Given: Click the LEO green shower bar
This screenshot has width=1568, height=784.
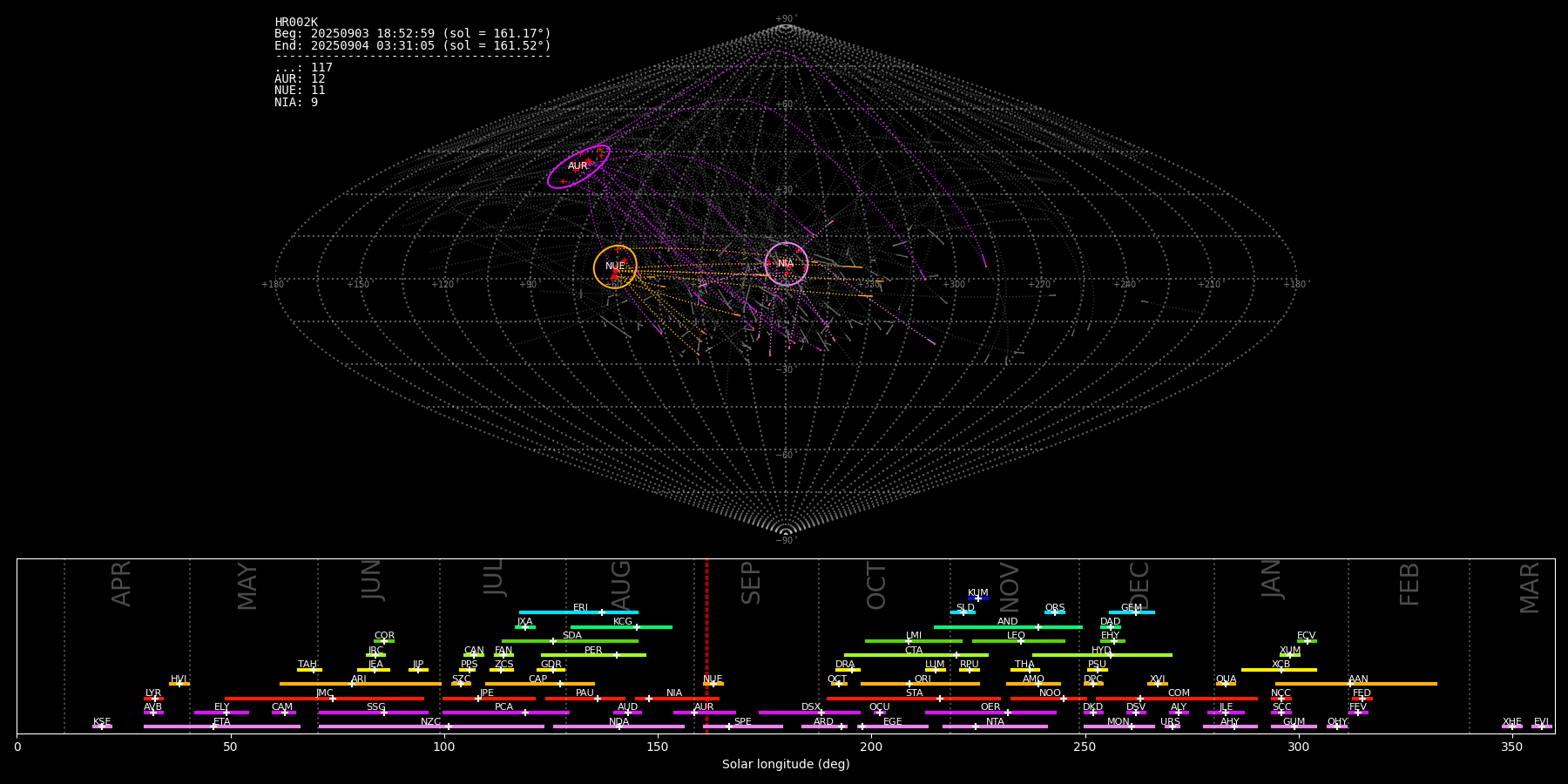Looking at the screenshot, I should [1018, 641].
